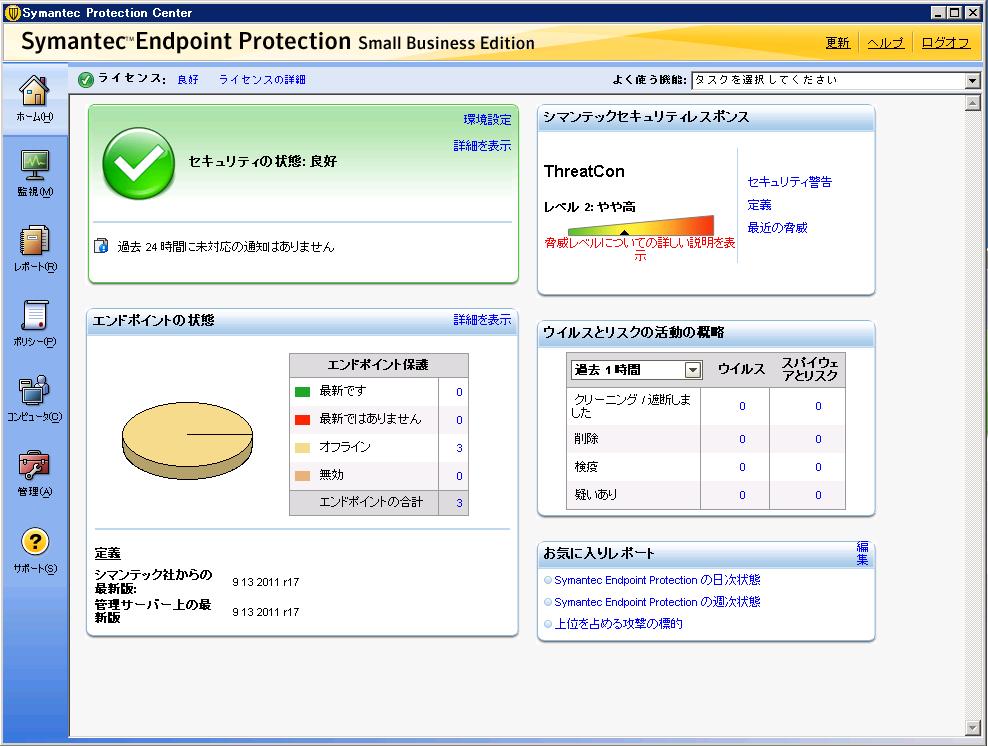The width and height of the screenshot is (988, 746).
Task: Click 9 13 2011 r17 beside シマンテック社からの最新版
Action: 265,582
